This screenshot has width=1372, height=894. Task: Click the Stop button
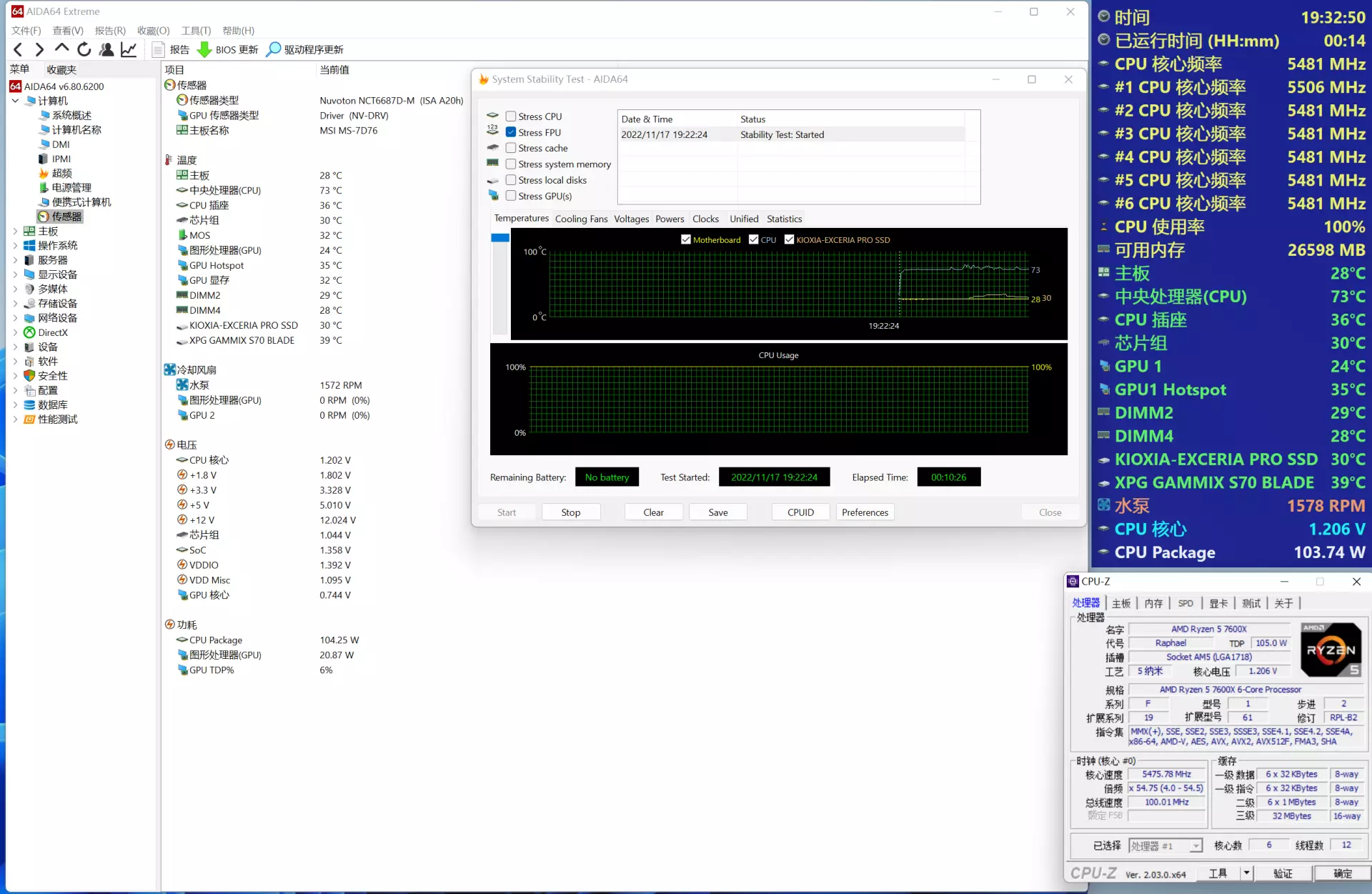pyautogui.click(x=570, y=512)
